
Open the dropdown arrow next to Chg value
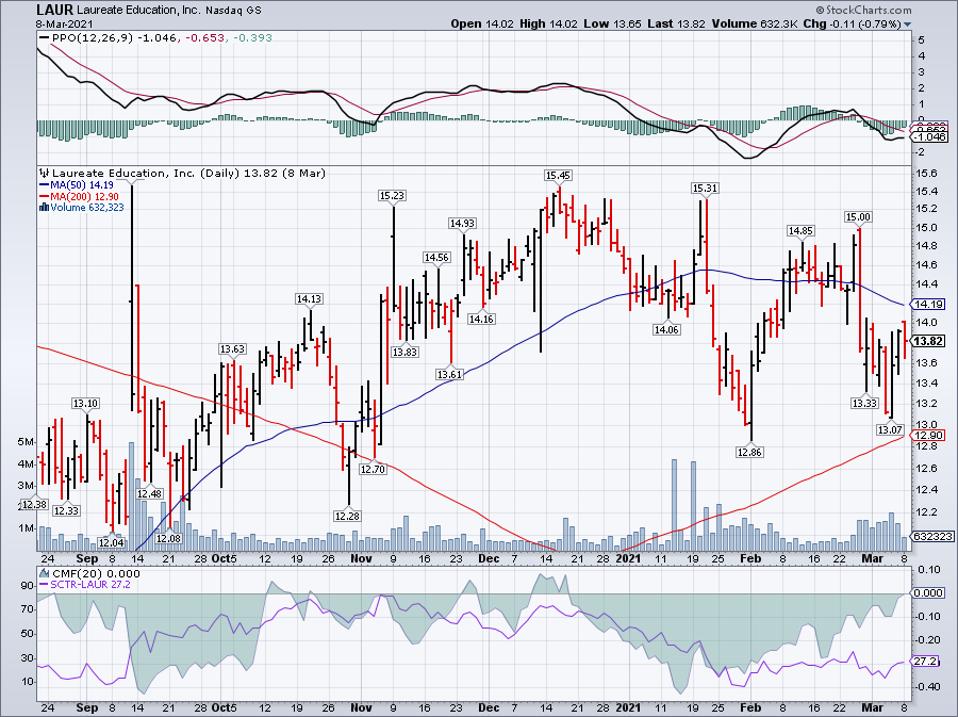coord(907,24)
